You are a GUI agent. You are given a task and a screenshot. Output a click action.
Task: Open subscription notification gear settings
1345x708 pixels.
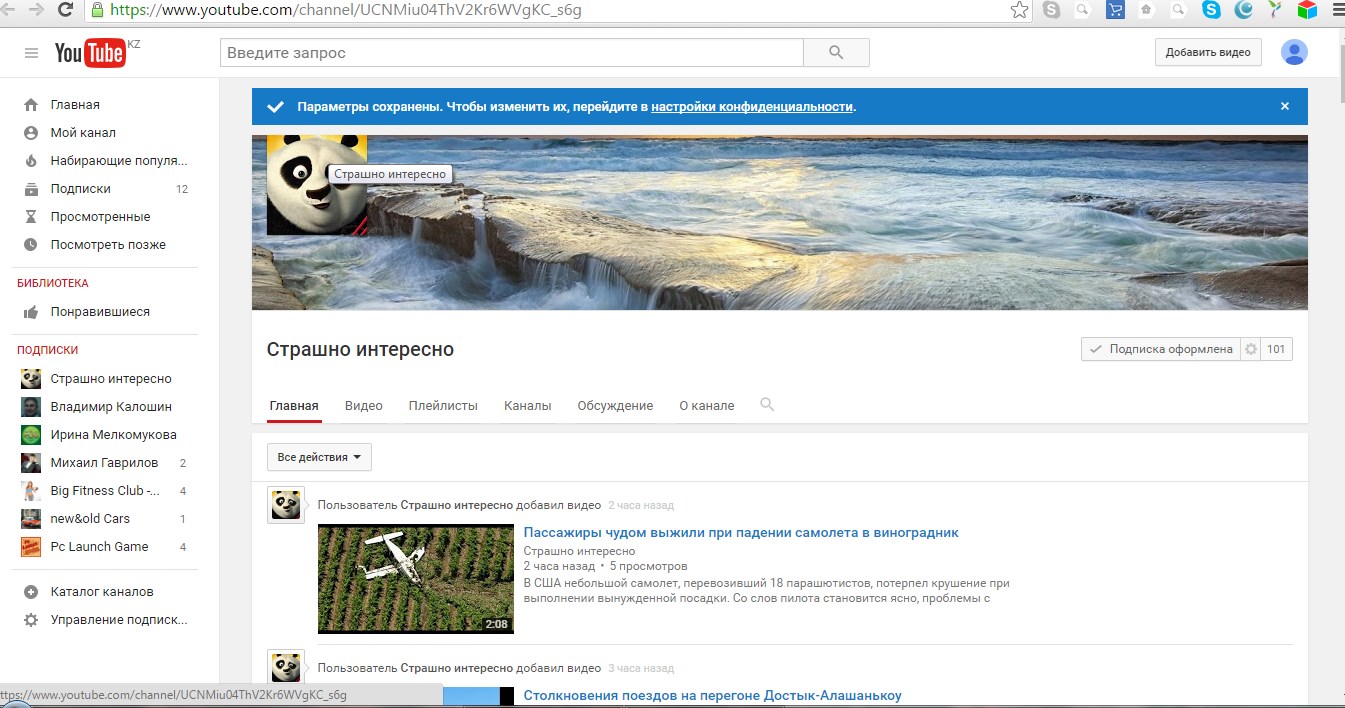point(1250,349)
